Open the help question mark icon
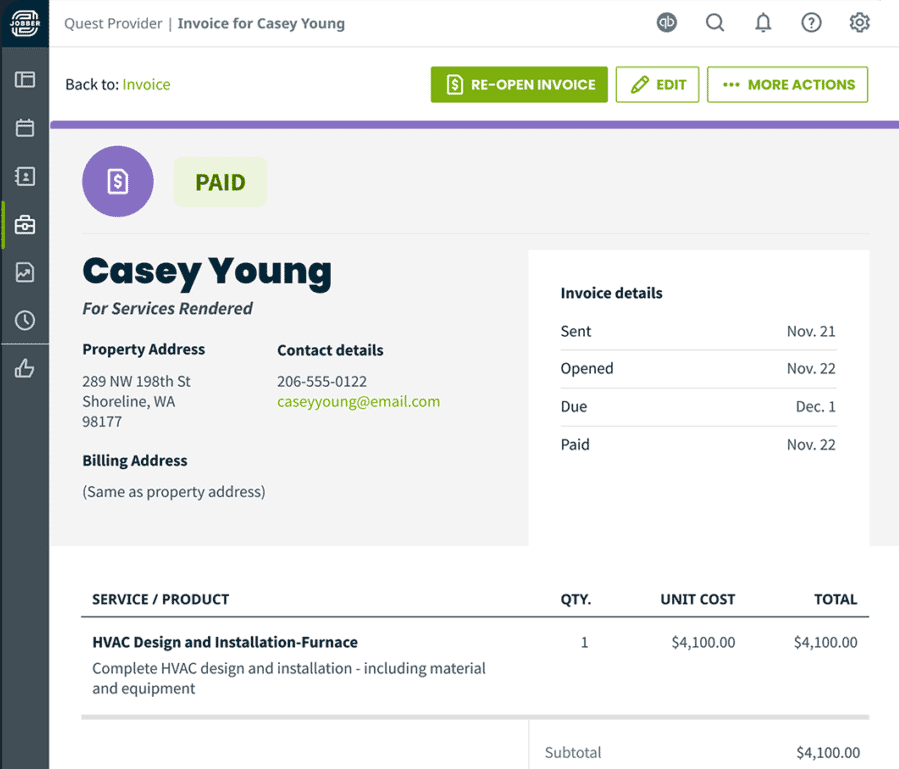 click(x=811, y=23)
